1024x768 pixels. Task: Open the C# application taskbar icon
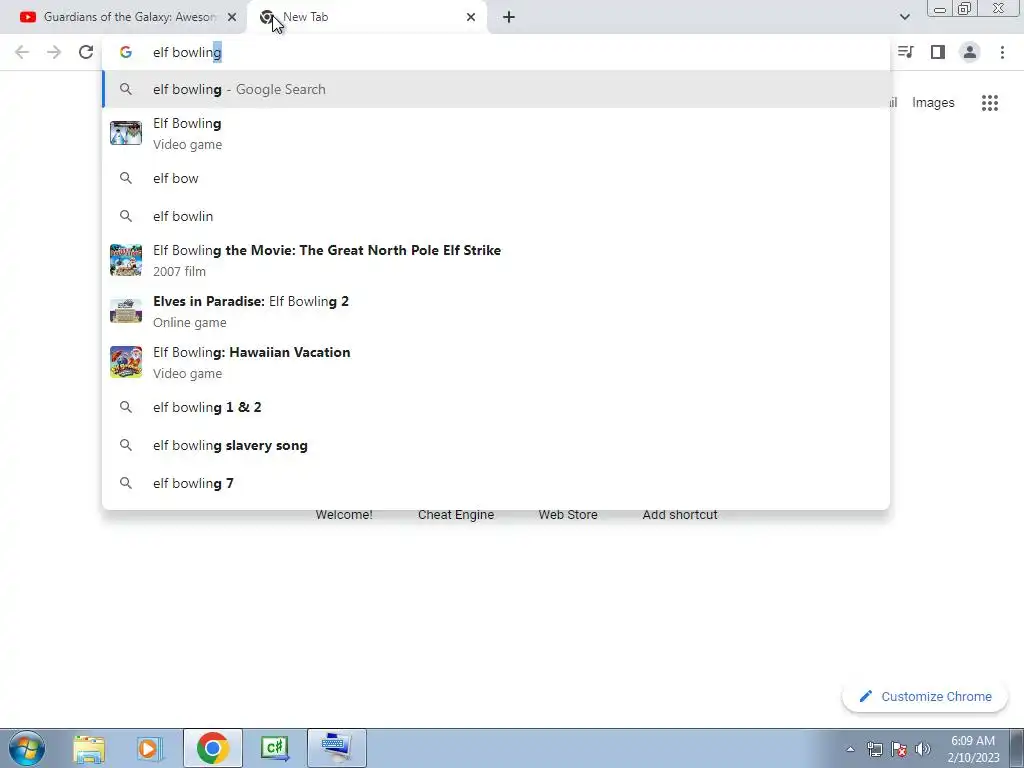[x=274, y=748]
